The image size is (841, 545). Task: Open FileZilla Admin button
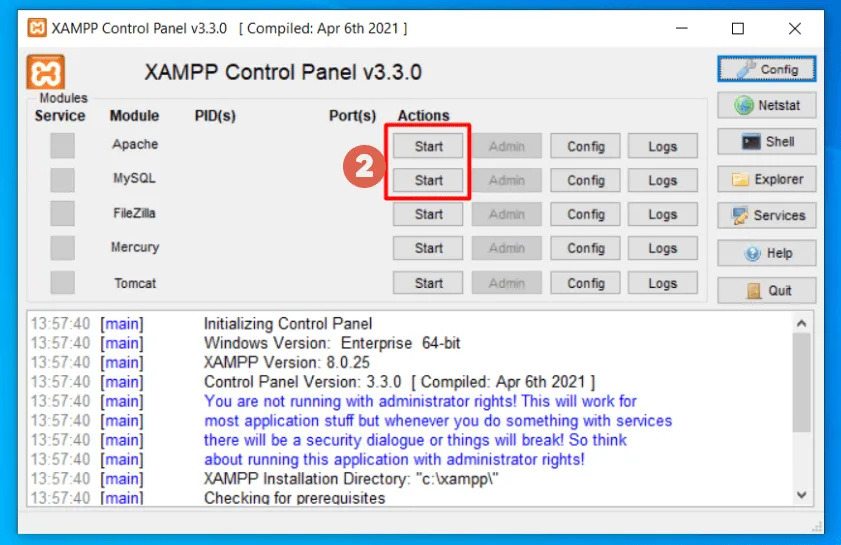point(507,214)
